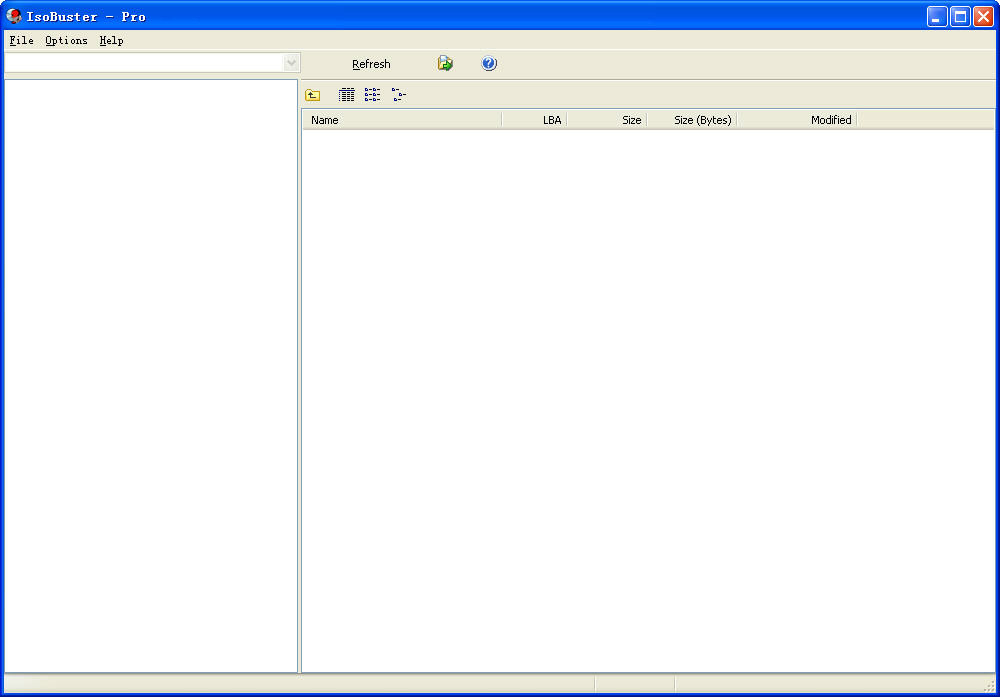This screenshot has height=697, width=1000.
Task: Click the IsoBuster app icon in title bar
Action: tap(13, 16)
